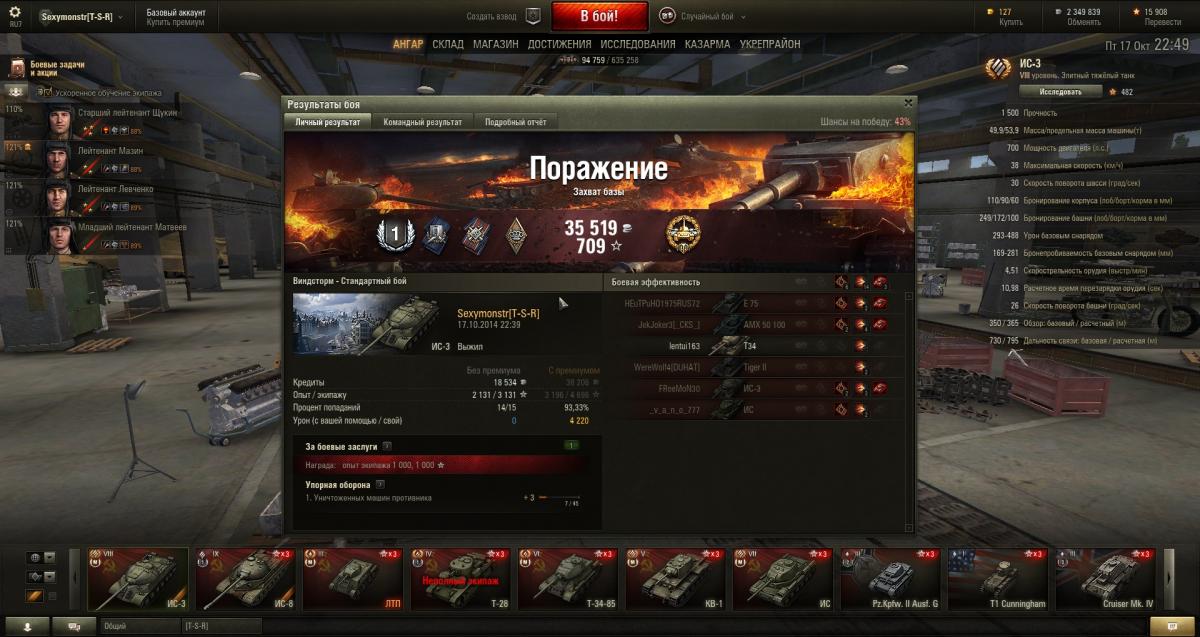The width and height of the screenshot is (1200, 637).
Task: Click the first-class achievement wreath badge
Action: (x=394, y=233)
